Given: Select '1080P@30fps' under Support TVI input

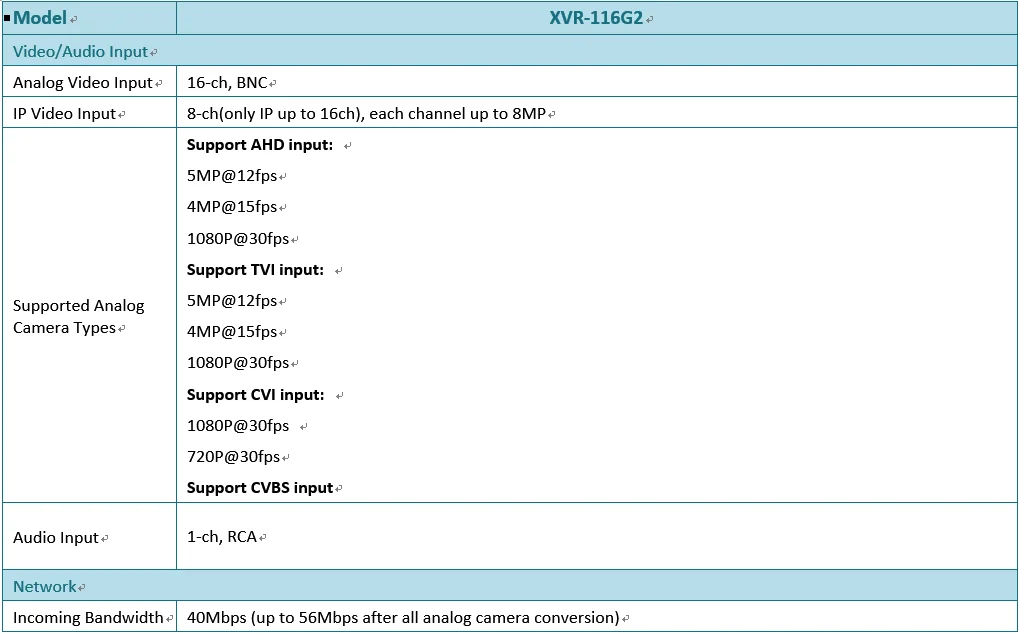Looking at the screenshot, I should (238, 363).
